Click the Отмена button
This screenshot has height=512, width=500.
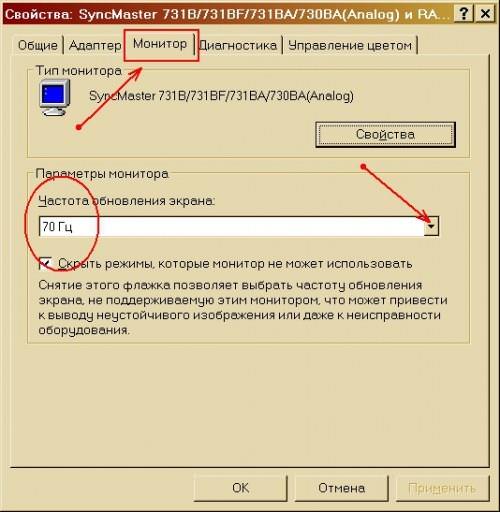tap(341, 488)
